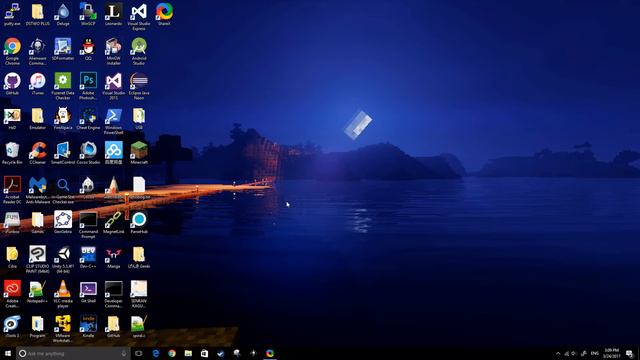The width and height of the screenshot is (640, 360).
Task: Open Chrome from the taskbar
Action: [x=172, y=353]
